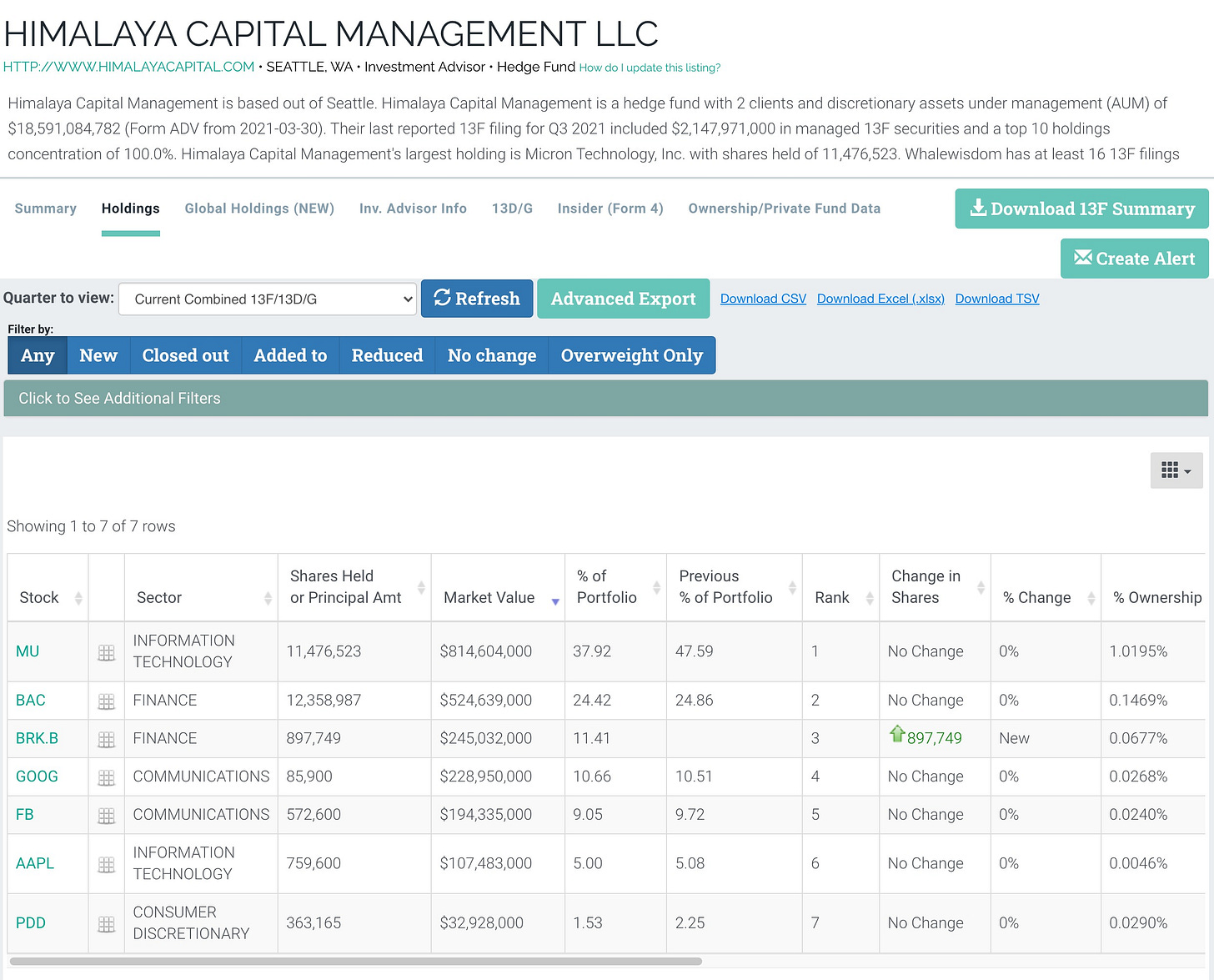1214x980 pixels.
Task: Open the BRK.B stock link
Action: (x=37, y=738)
